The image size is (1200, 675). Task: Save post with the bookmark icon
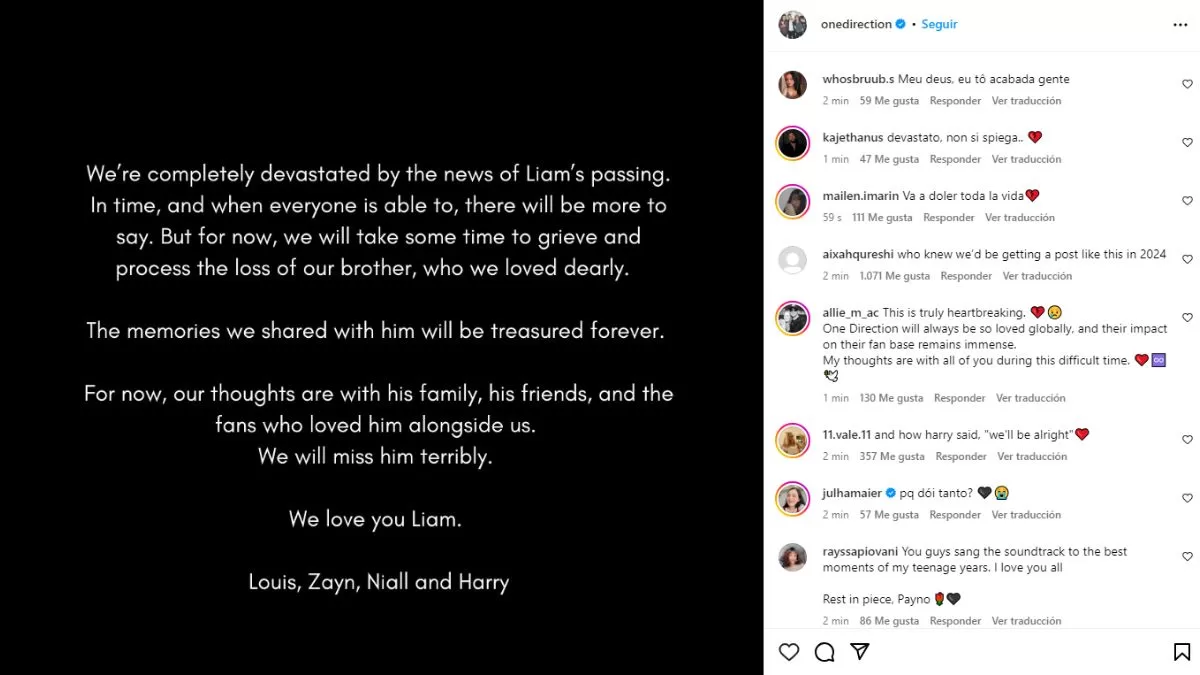1181,652
